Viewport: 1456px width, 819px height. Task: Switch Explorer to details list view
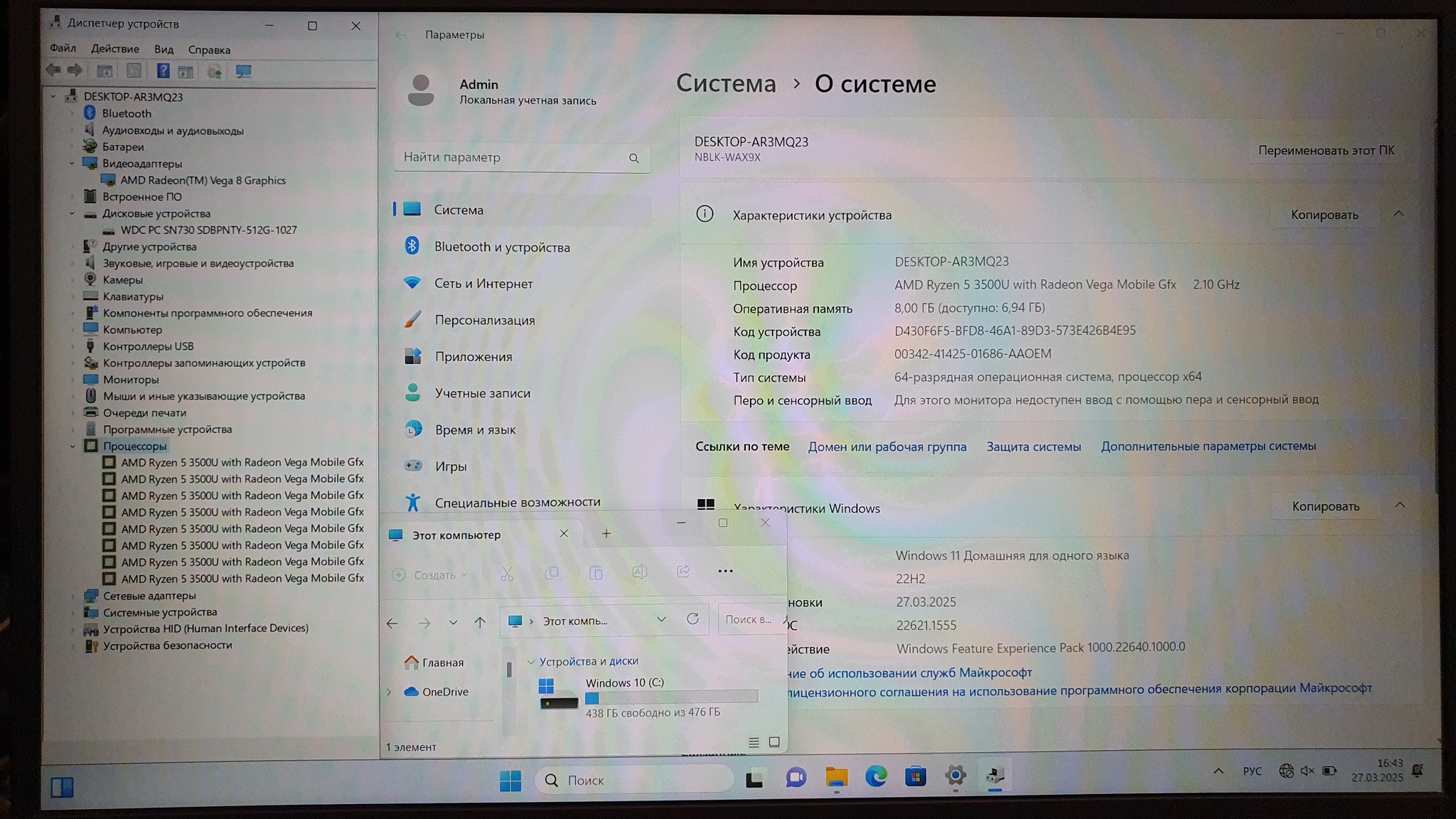click(754, 743)
